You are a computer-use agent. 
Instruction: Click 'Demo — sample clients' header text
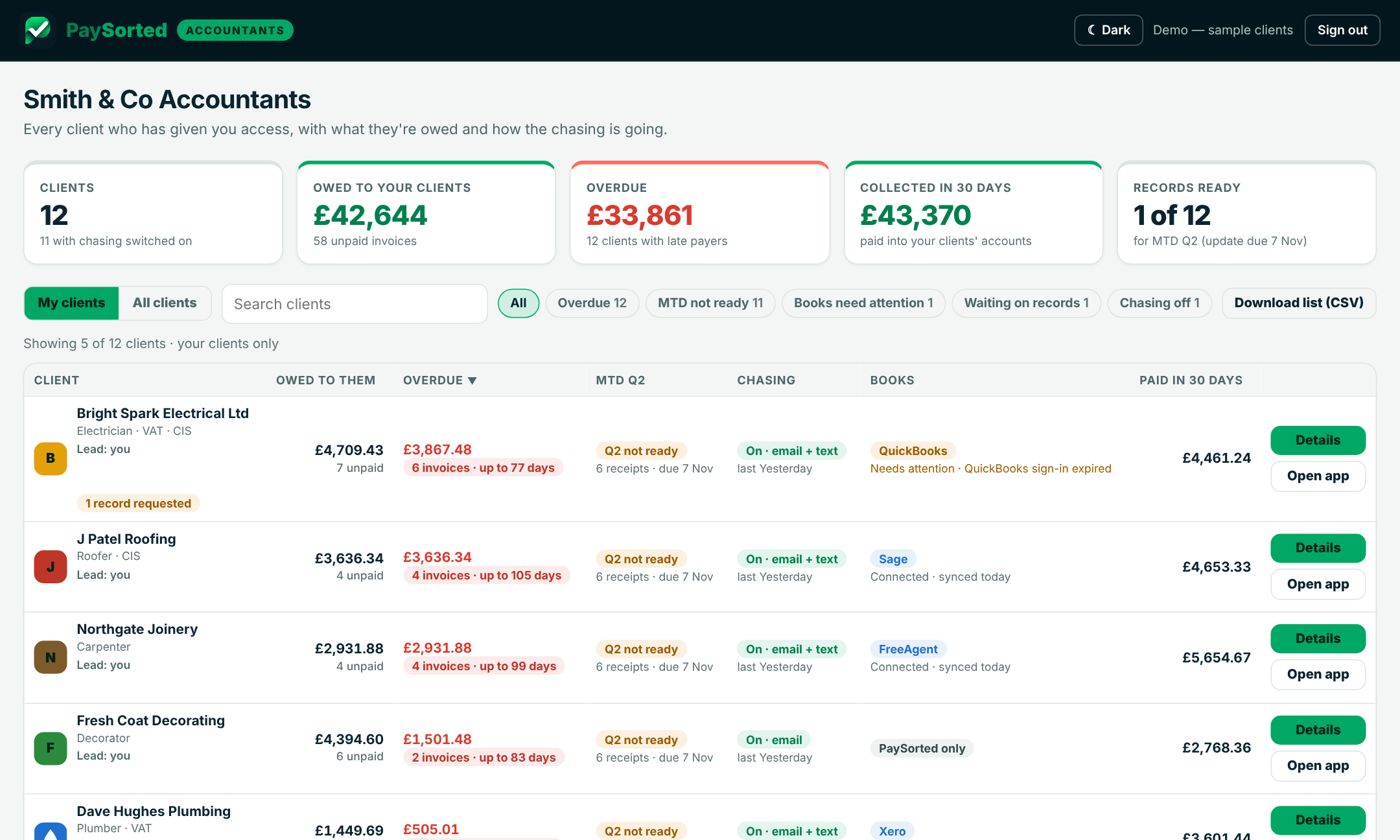1223,30
